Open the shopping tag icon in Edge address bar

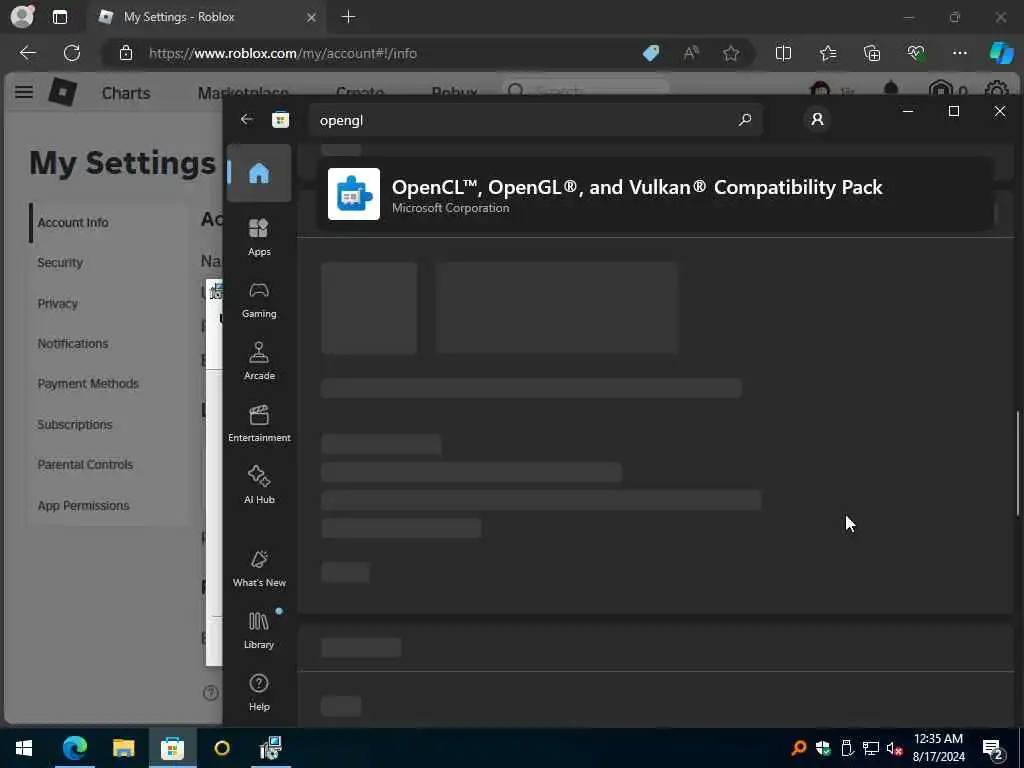(651, 53)
